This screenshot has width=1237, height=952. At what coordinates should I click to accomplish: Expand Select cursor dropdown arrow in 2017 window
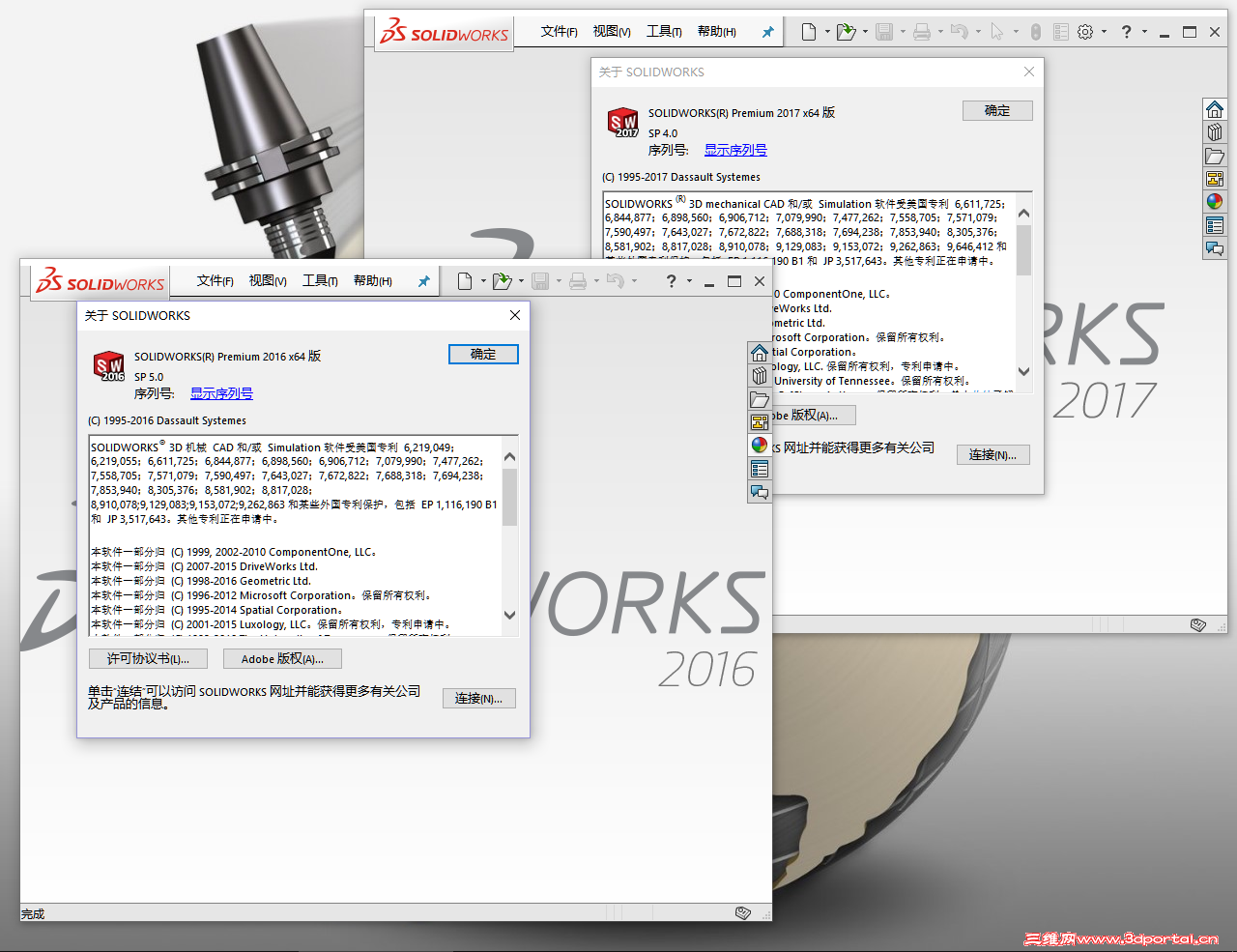tap(1016, 32)
